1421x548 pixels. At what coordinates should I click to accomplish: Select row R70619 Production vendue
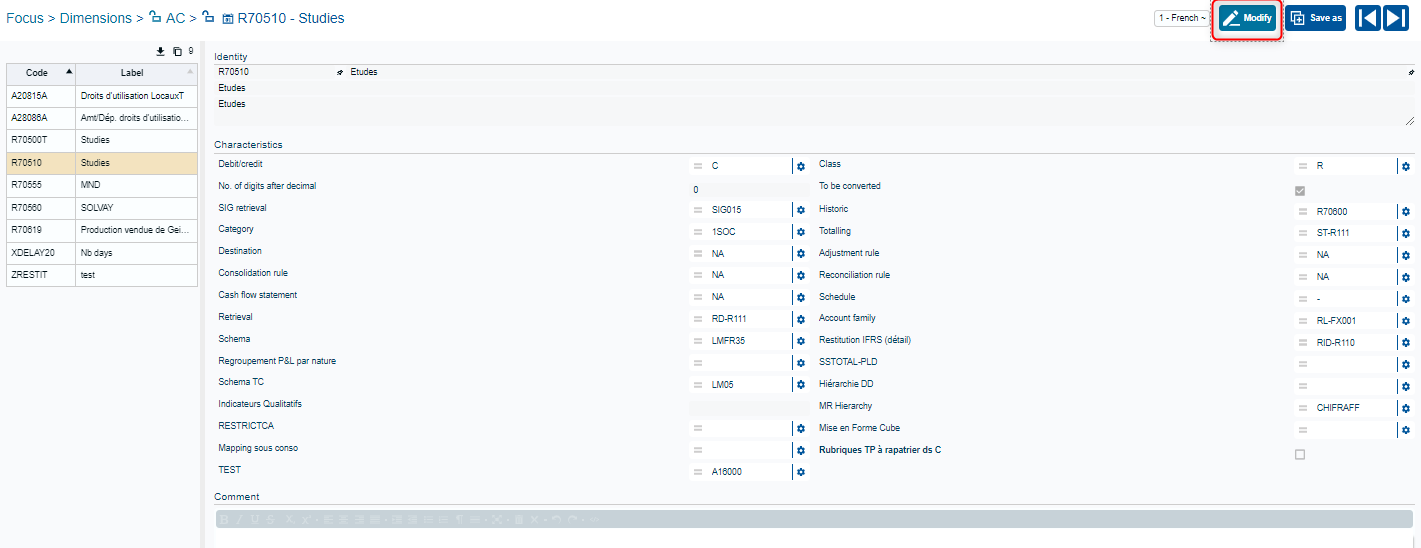pyautogui.click(x=102, y=230)
